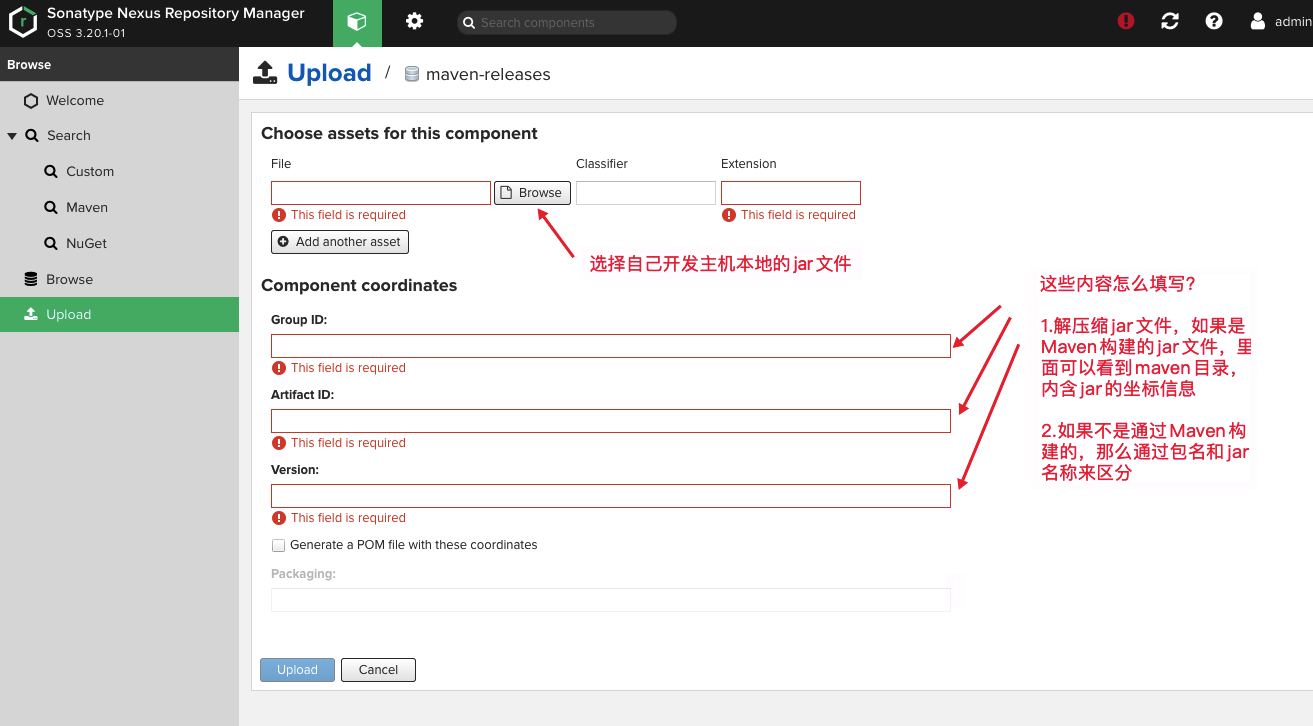Click the refresh icon in header
The width and height of the screenshot is (1313, 726).
point(1170,21)
